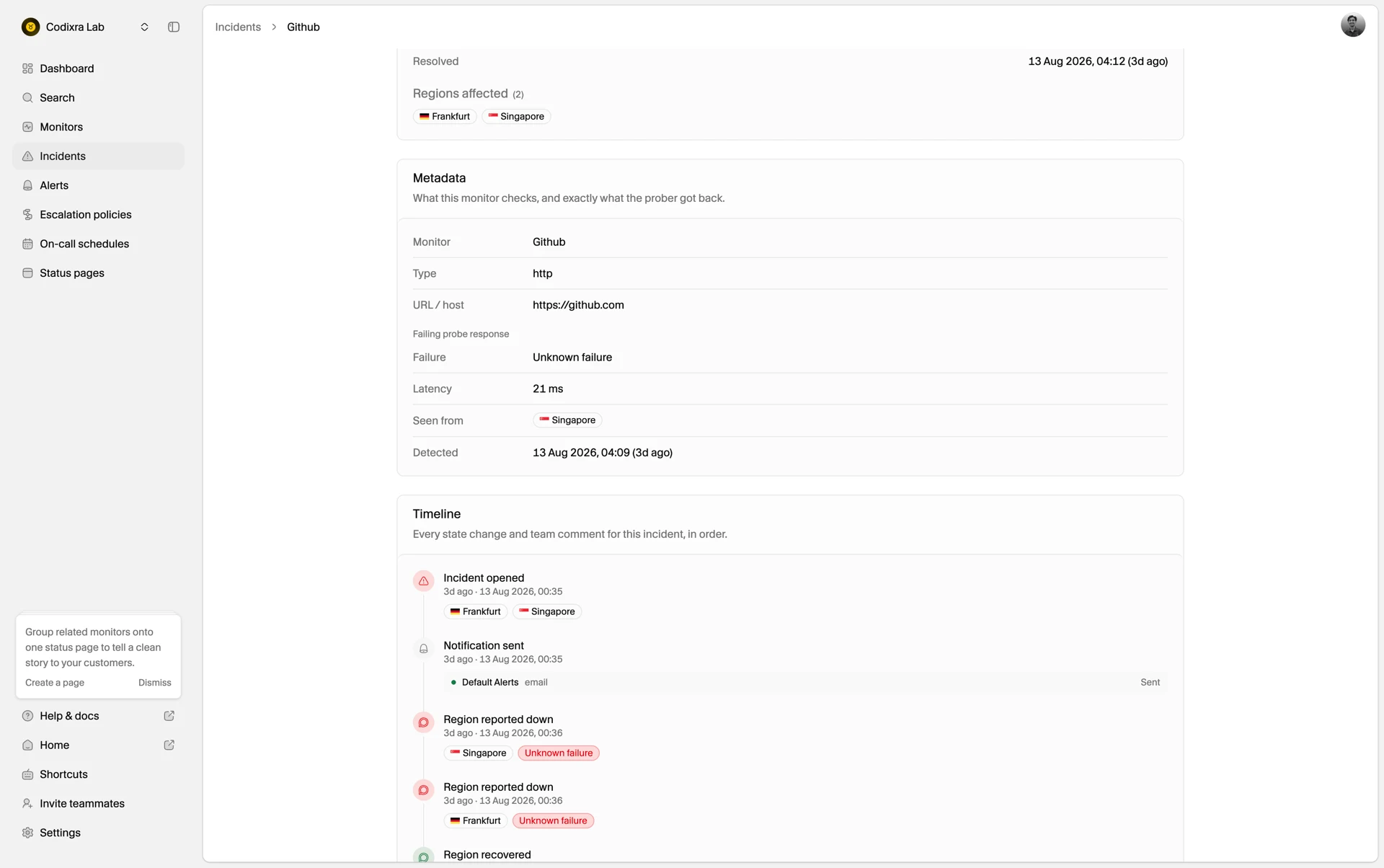Click the Search magnifier icon
The height and width of the screenshot is (868, 1384).
point(27,98)
